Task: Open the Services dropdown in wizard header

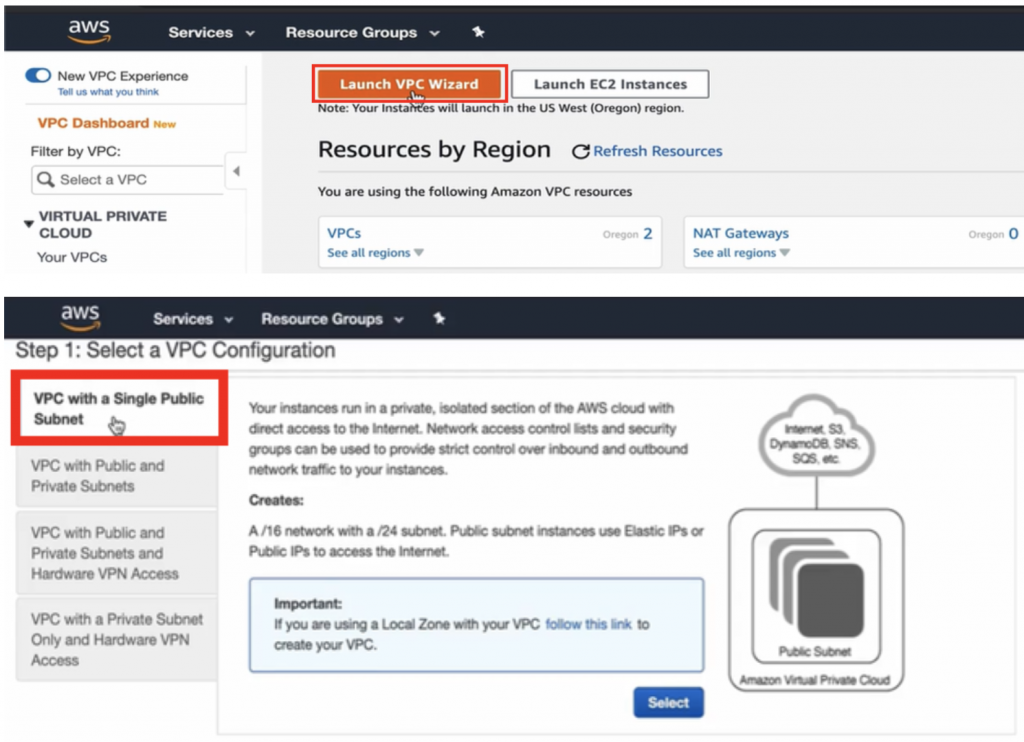Action: (193, 319)
